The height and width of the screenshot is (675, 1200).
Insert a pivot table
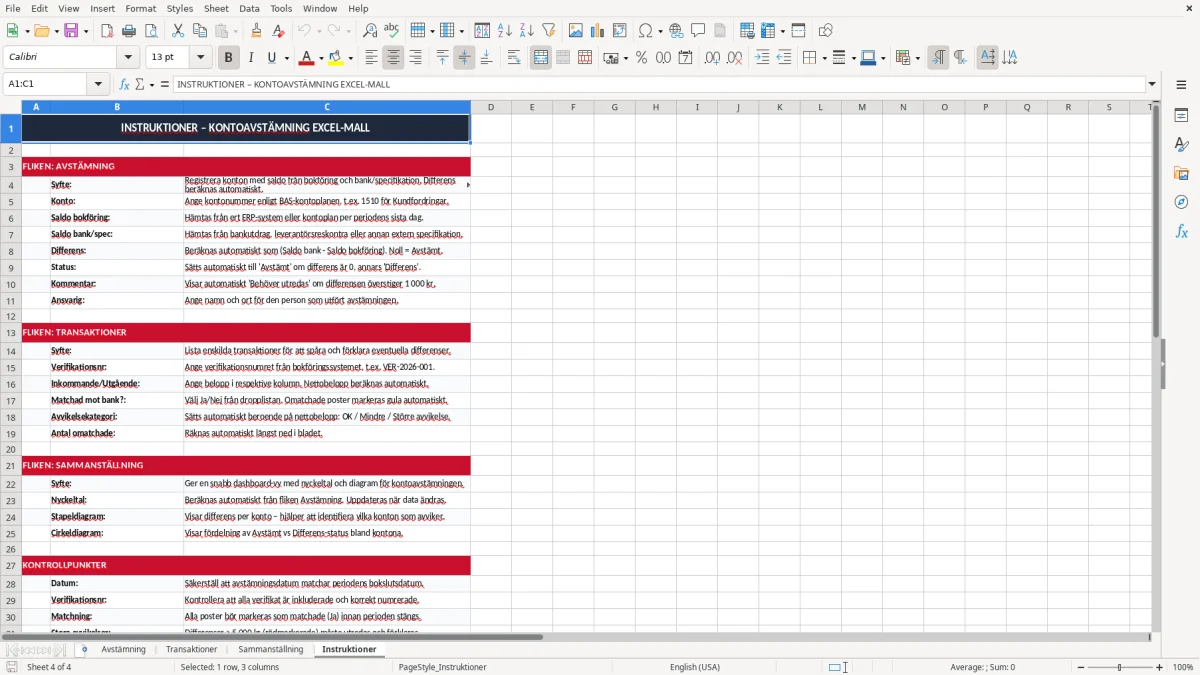(x=620, y=31)
